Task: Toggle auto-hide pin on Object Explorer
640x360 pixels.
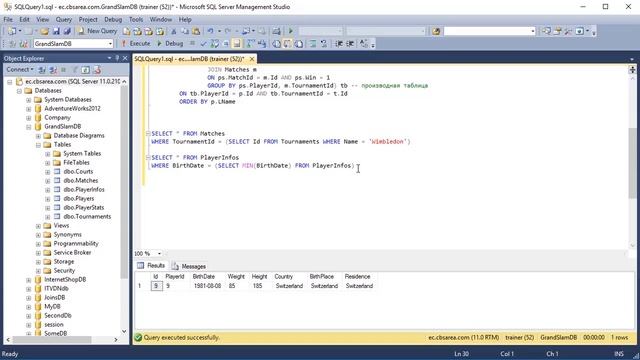Action: coord(117,58)
